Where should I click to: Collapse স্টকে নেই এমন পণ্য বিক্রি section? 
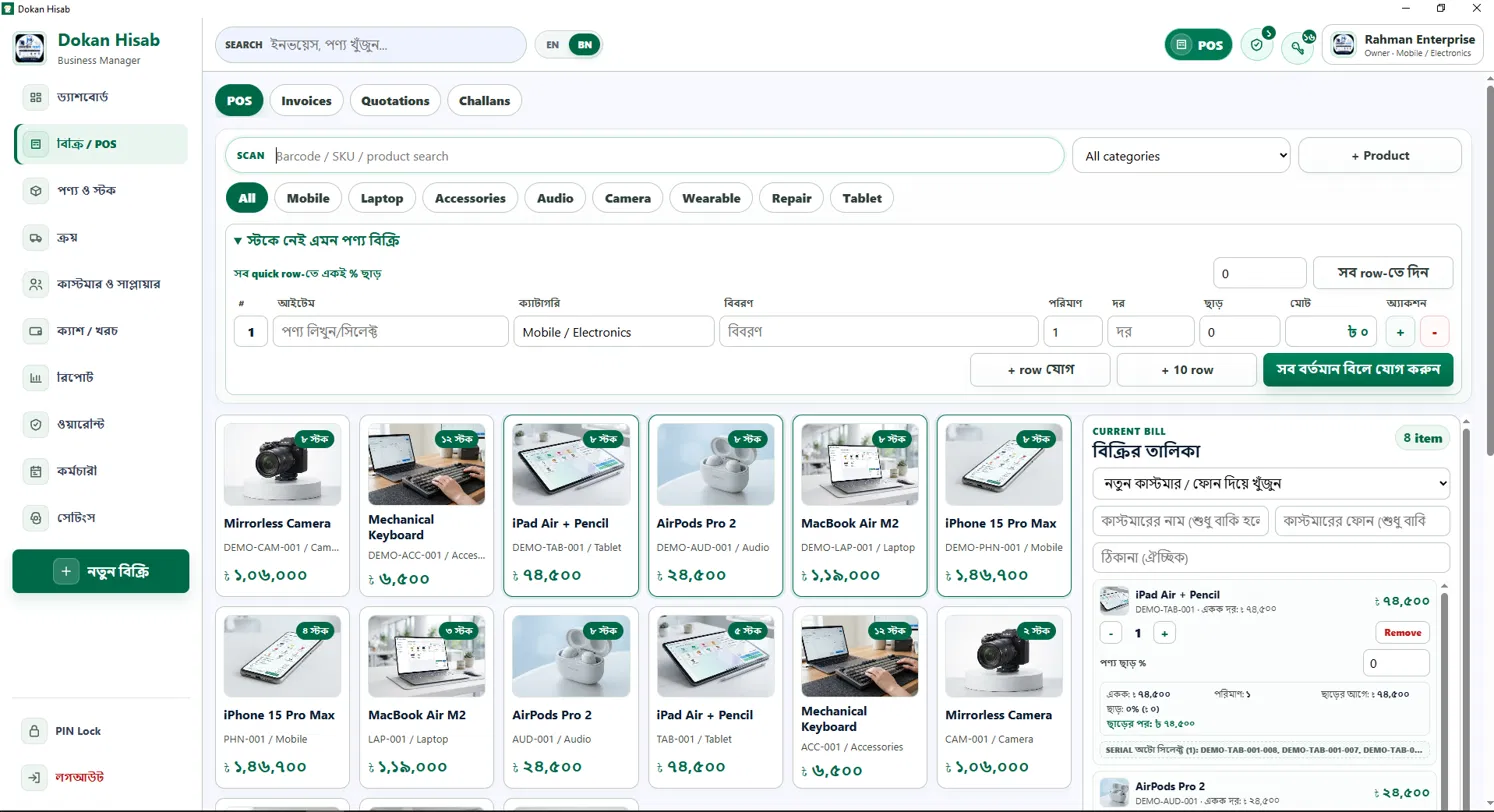pos(318,241)
